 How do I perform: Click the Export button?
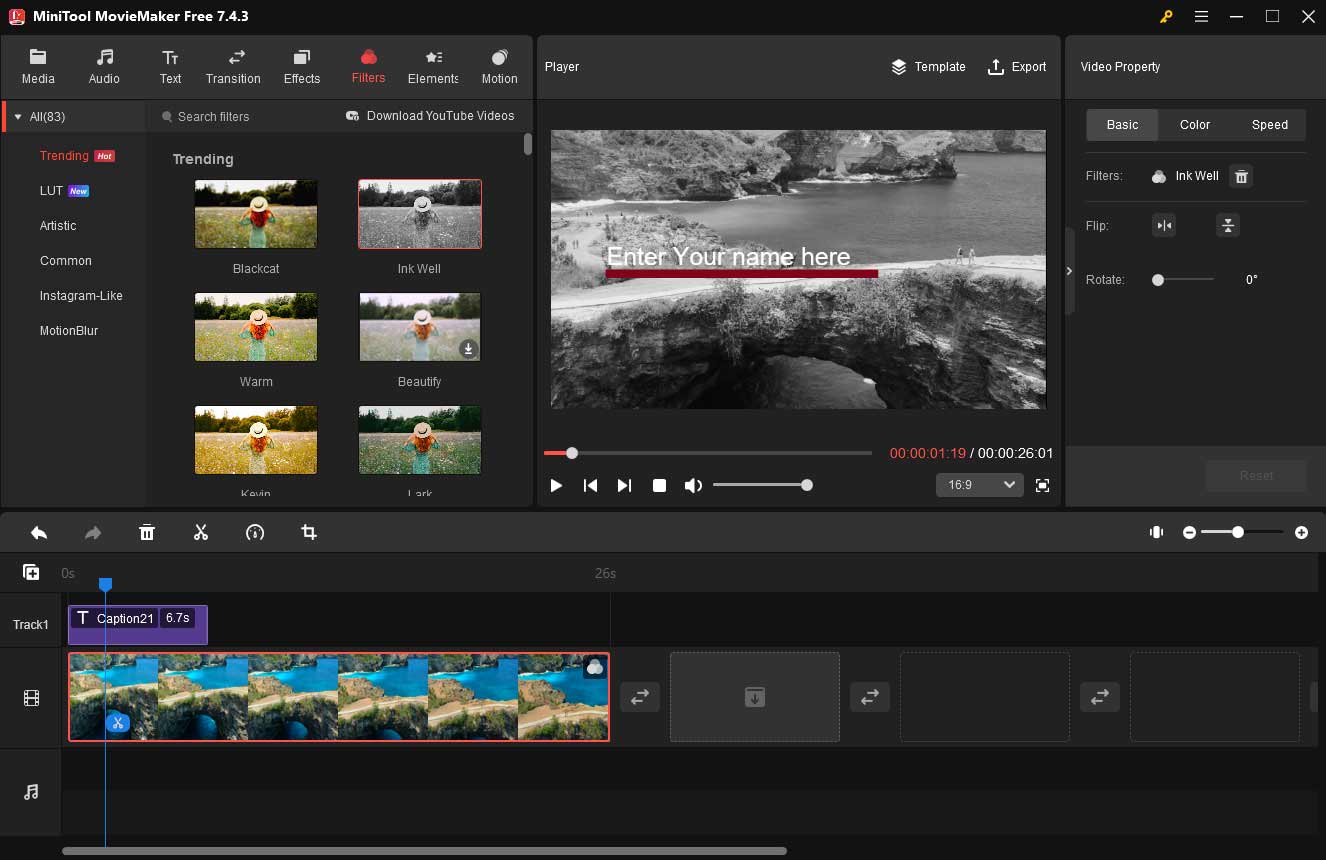click(x=1017, y=67)
